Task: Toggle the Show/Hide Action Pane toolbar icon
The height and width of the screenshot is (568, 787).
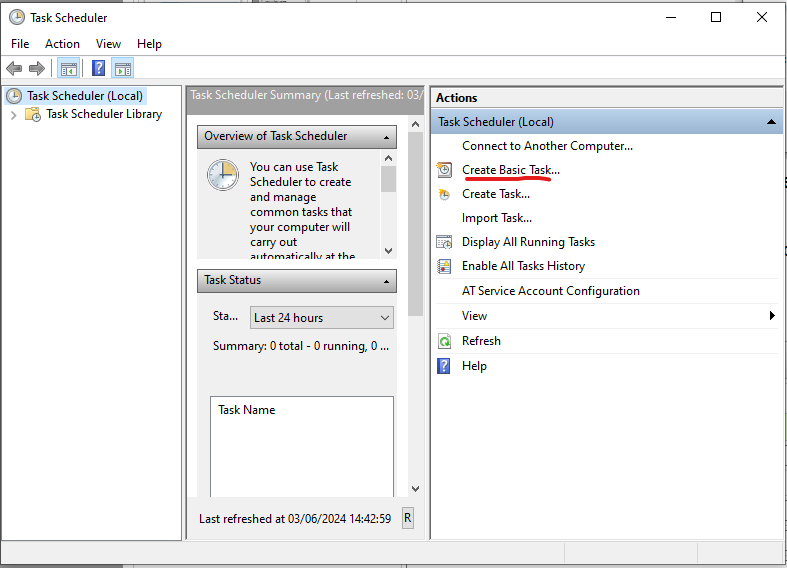Action: pos(123,69)
